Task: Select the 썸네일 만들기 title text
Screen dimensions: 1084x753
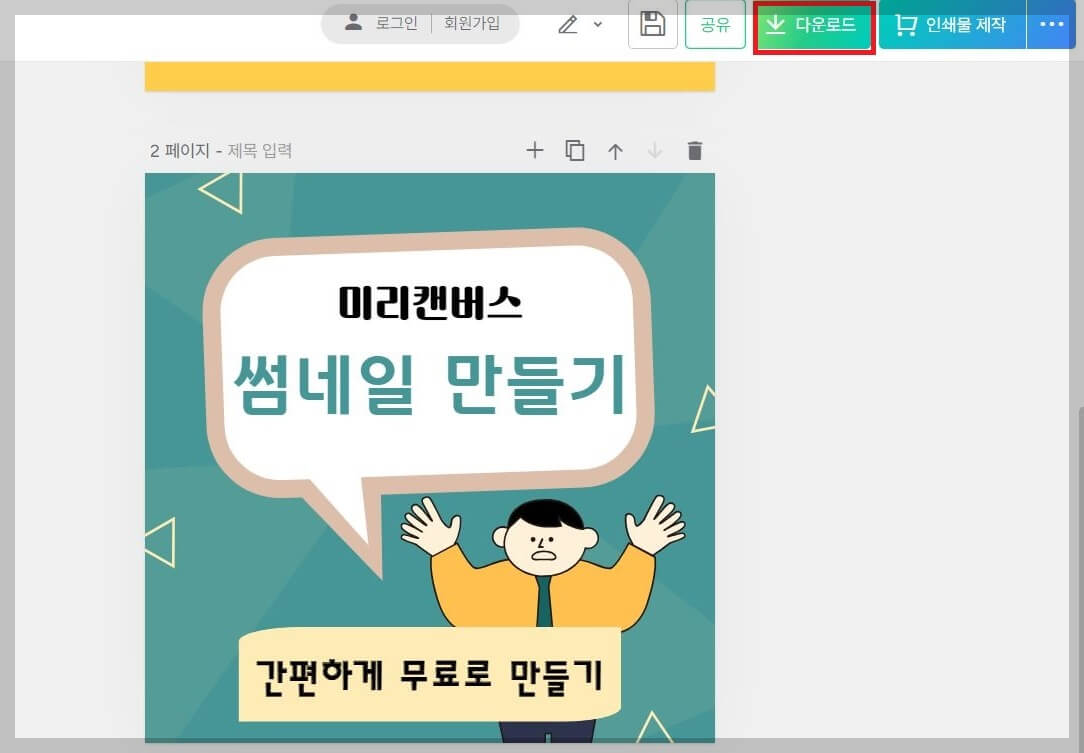Action: point(429,384)
